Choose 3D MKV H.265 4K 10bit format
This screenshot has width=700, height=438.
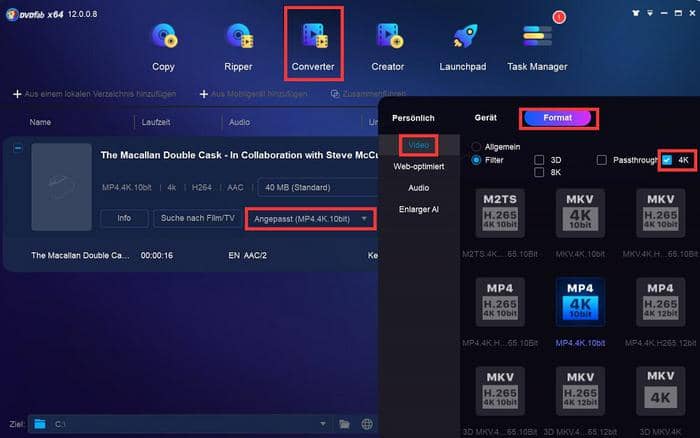(500, 391)
